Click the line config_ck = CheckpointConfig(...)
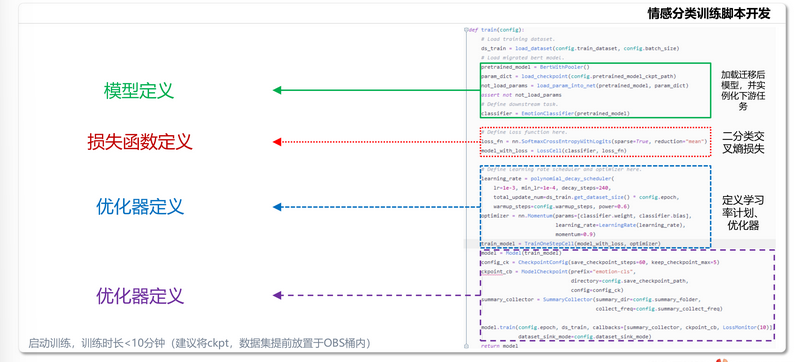This screenshot has height=362, width=795. 600,262
